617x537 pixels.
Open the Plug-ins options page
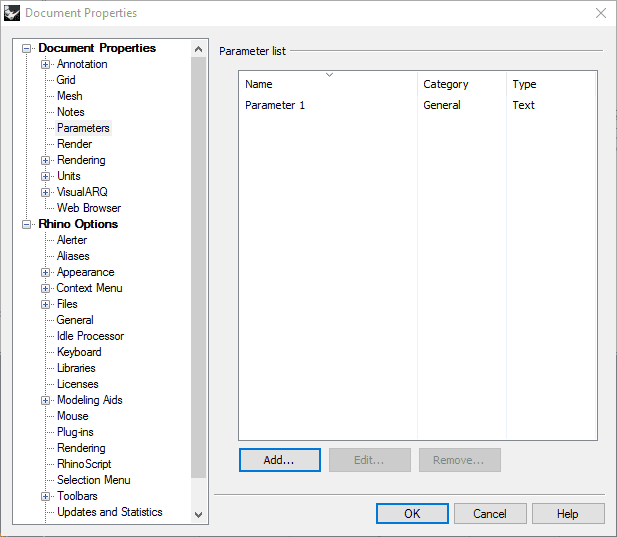pyautogui.click(x=75, y=432)
